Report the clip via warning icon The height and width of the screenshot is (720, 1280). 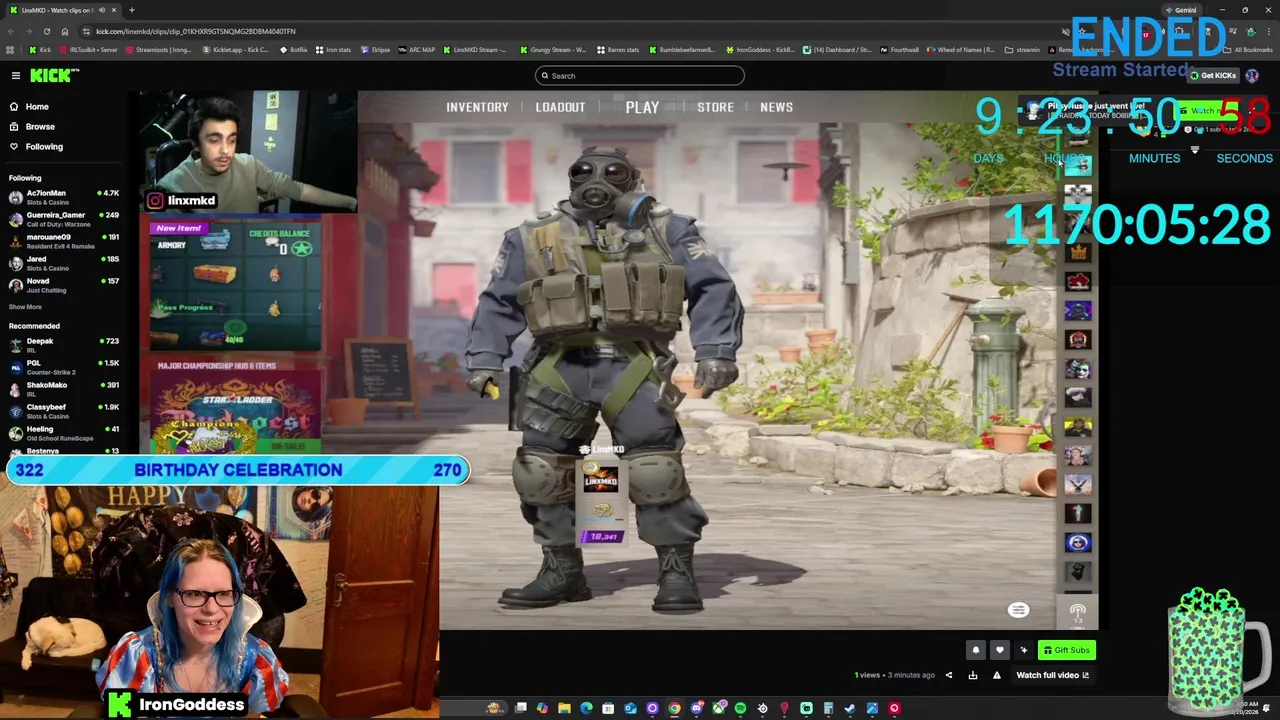997,675
